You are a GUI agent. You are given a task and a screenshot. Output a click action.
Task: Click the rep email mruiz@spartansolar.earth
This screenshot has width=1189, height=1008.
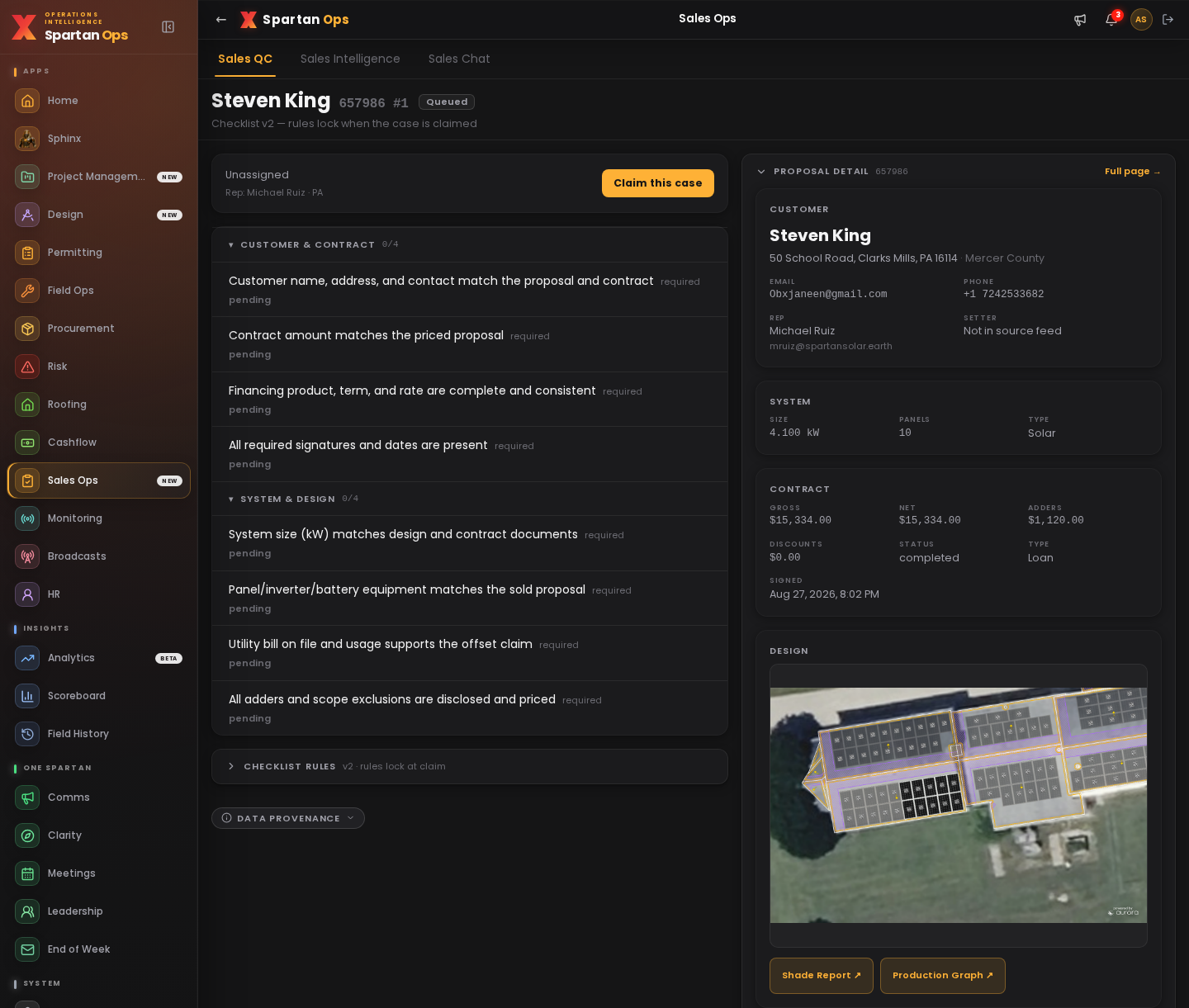(831, 347)
